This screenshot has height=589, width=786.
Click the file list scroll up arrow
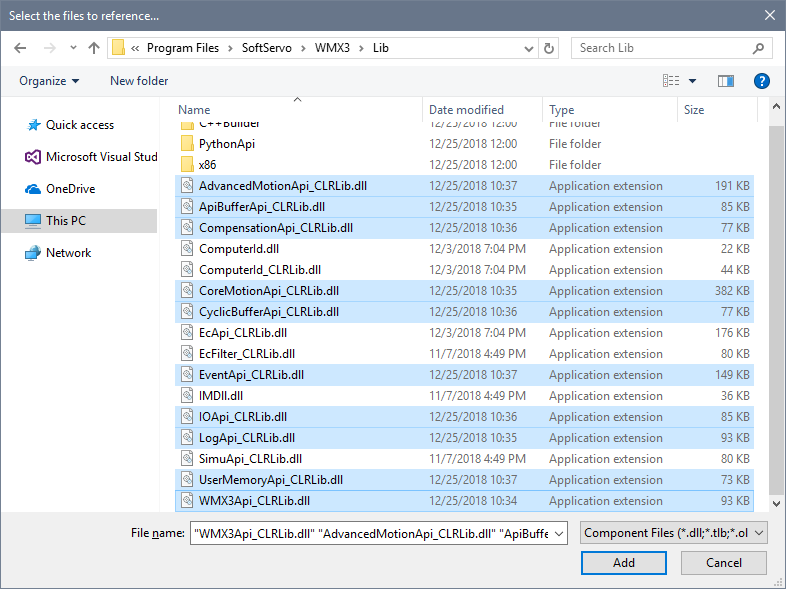(x=776, y=106)
